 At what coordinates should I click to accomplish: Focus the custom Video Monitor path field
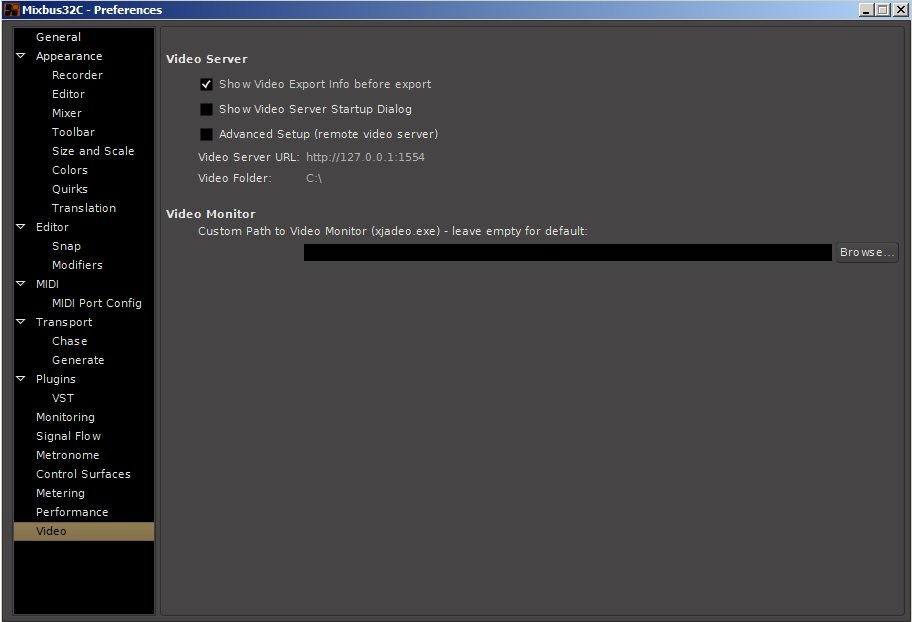[x=568, y=253]
